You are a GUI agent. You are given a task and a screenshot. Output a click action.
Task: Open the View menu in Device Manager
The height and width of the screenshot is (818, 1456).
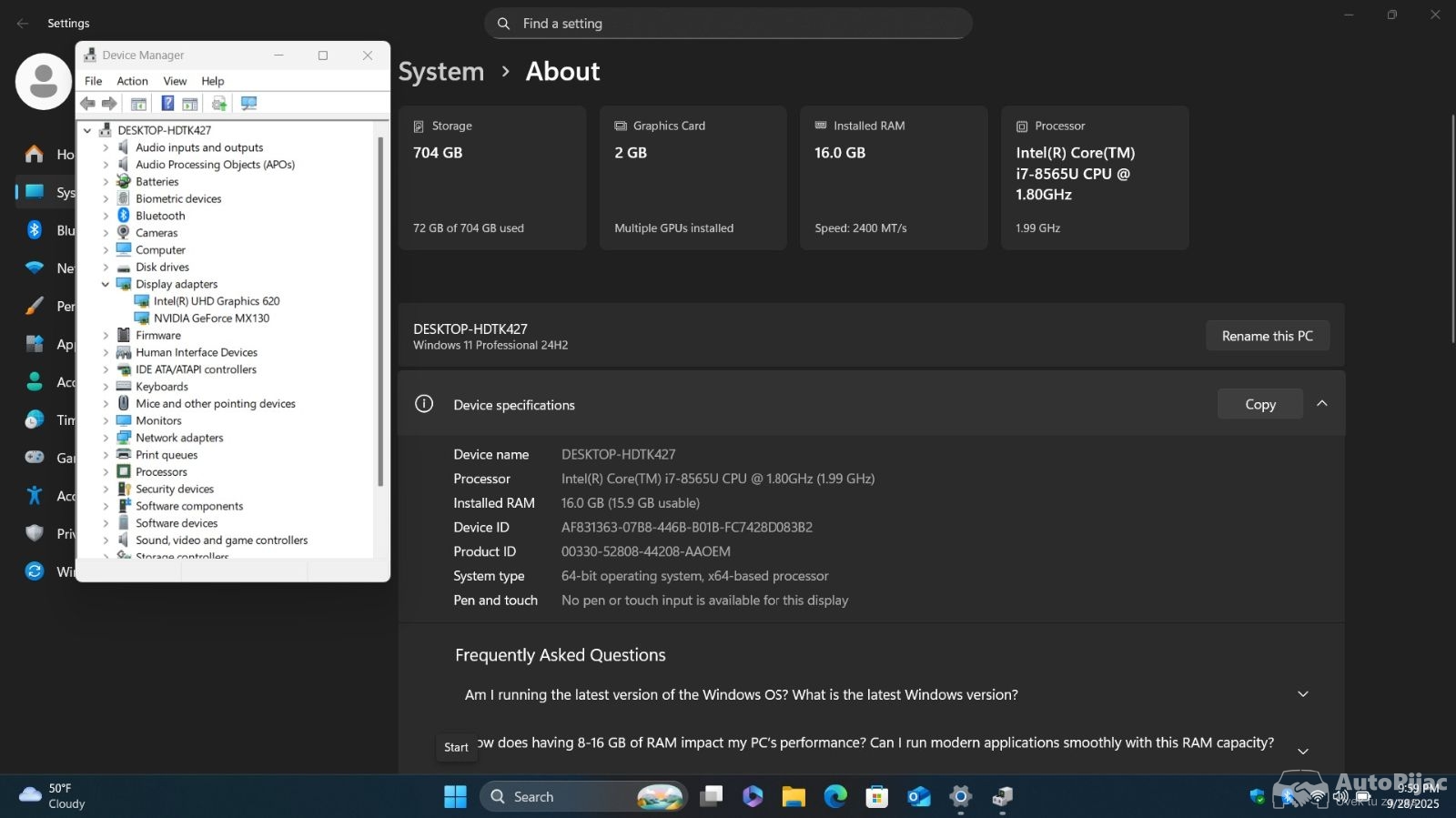tap(175, 81)
